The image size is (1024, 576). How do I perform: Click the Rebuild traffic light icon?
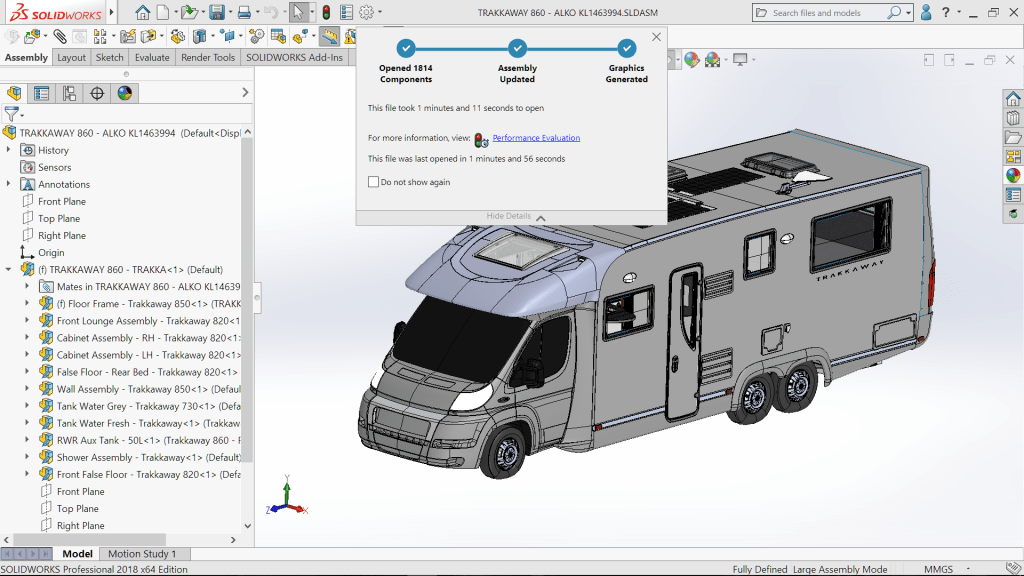(326, 13)
